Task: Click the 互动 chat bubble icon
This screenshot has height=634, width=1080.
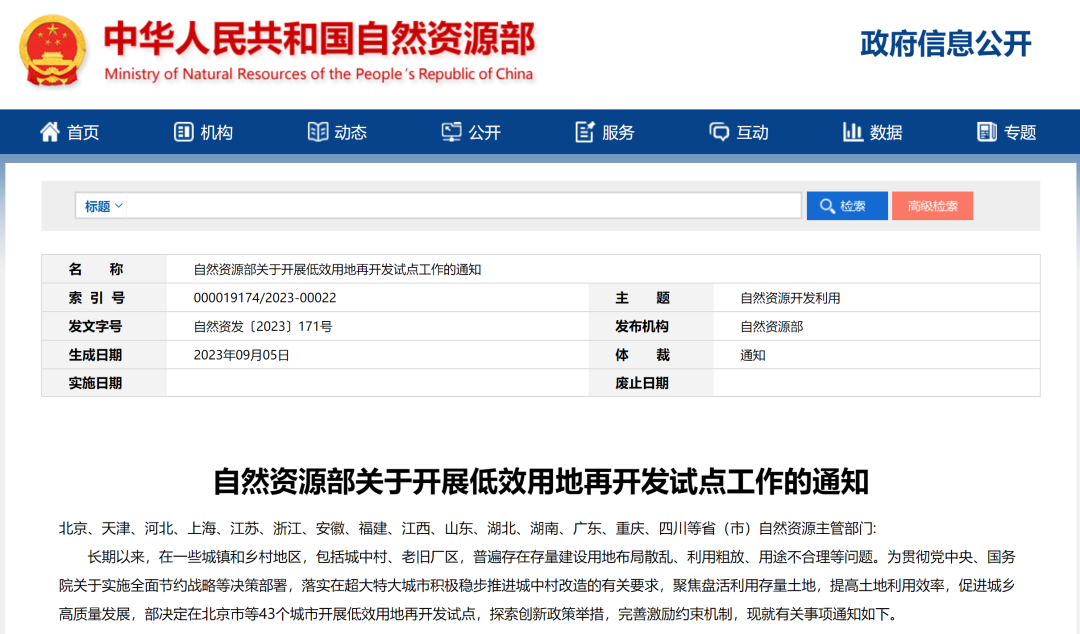Action: pos(720,132)
